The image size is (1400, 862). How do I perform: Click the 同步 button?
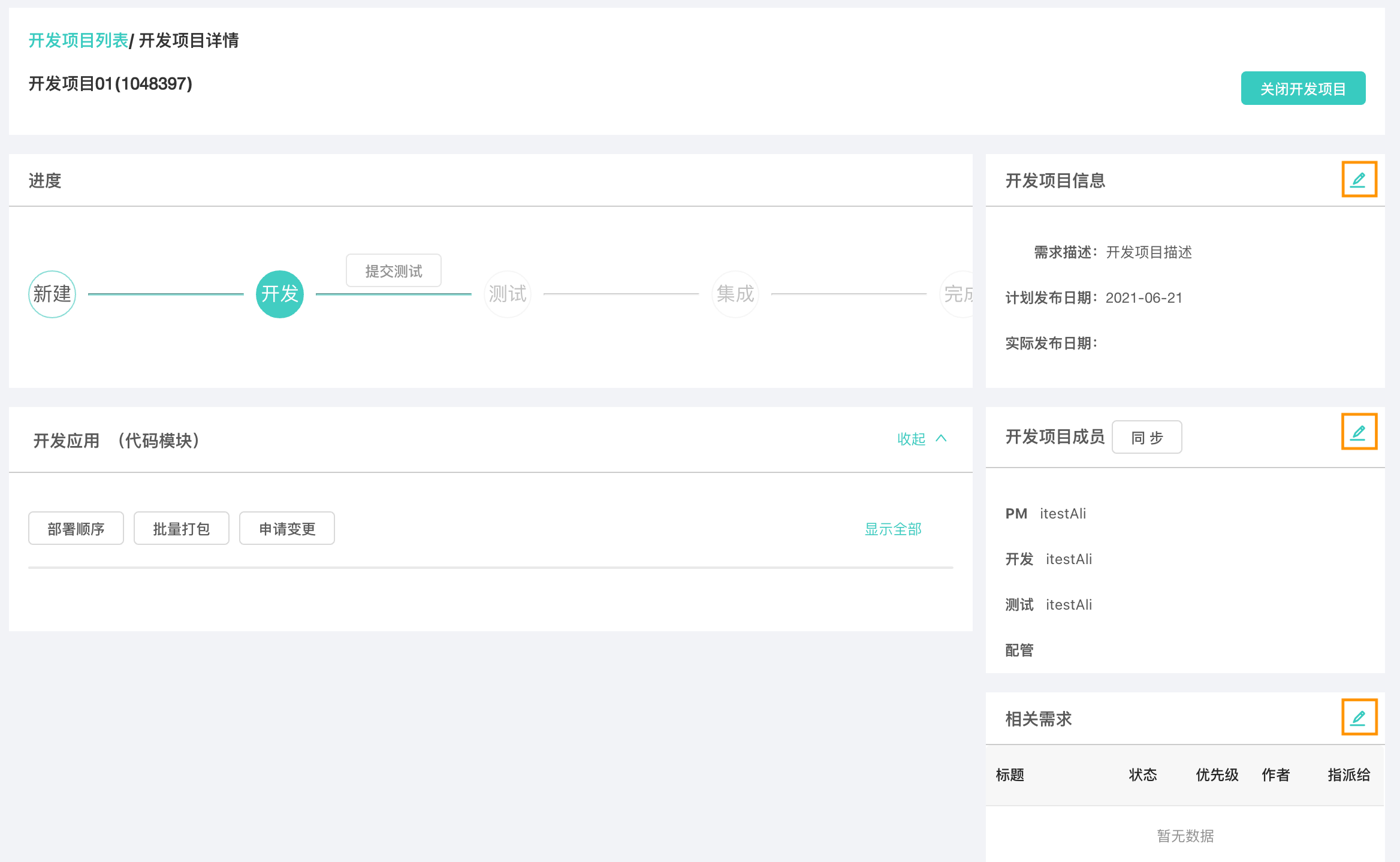click(1147, 438)
